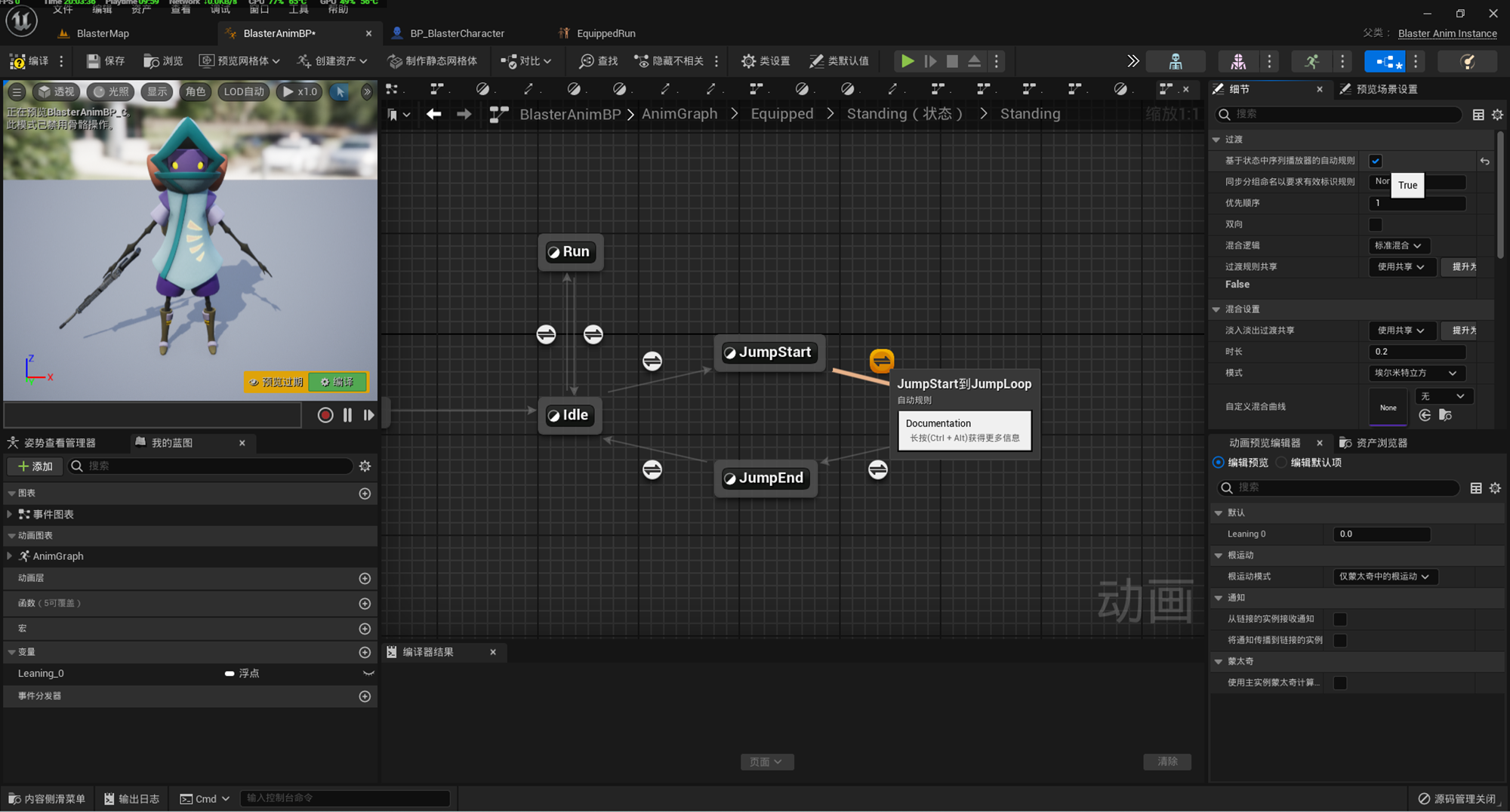Open the 输出日志 output log

(x=132, y=799)
